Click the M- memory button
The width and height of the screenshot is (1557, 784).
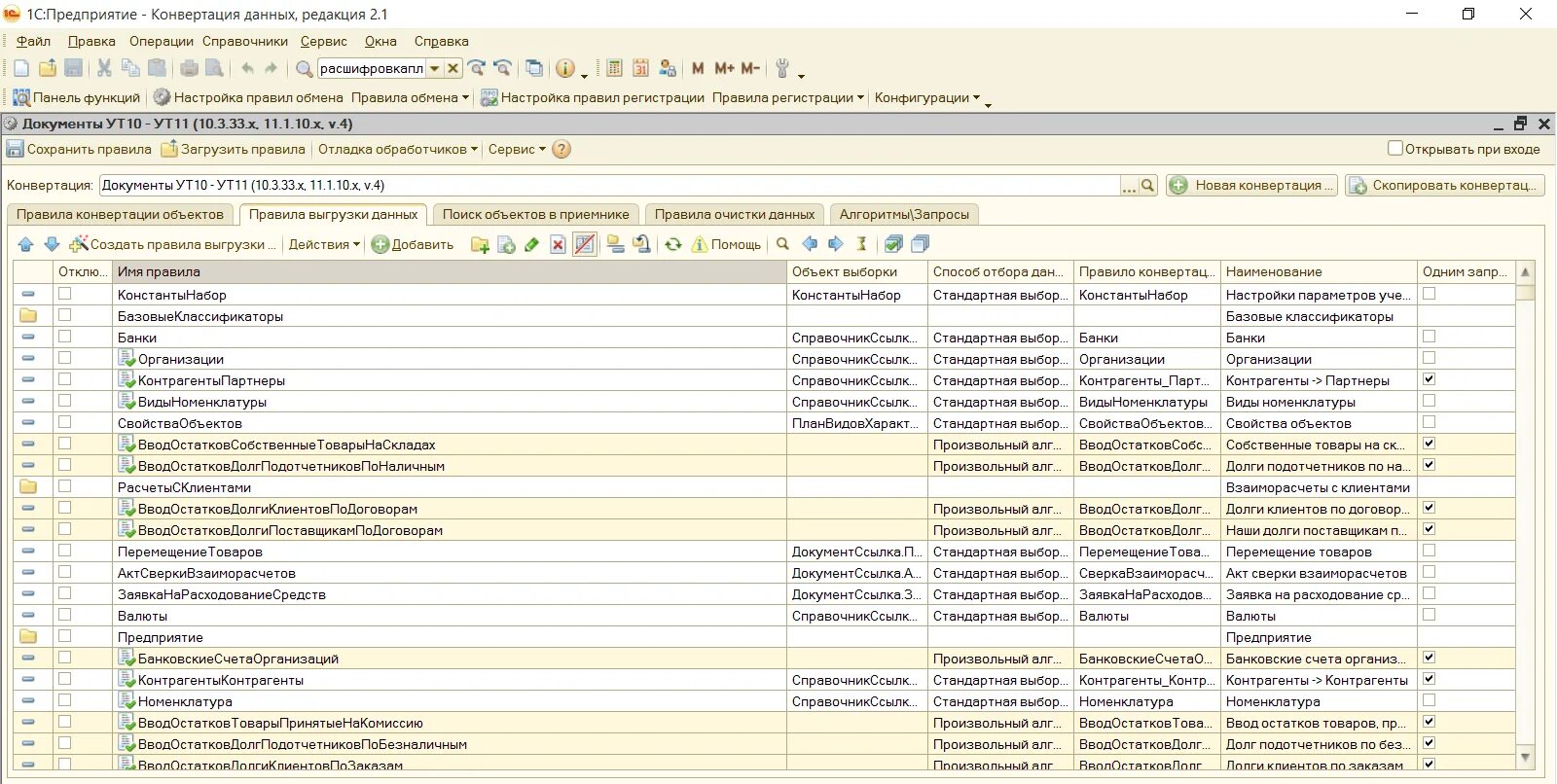(x=749, y=68)
